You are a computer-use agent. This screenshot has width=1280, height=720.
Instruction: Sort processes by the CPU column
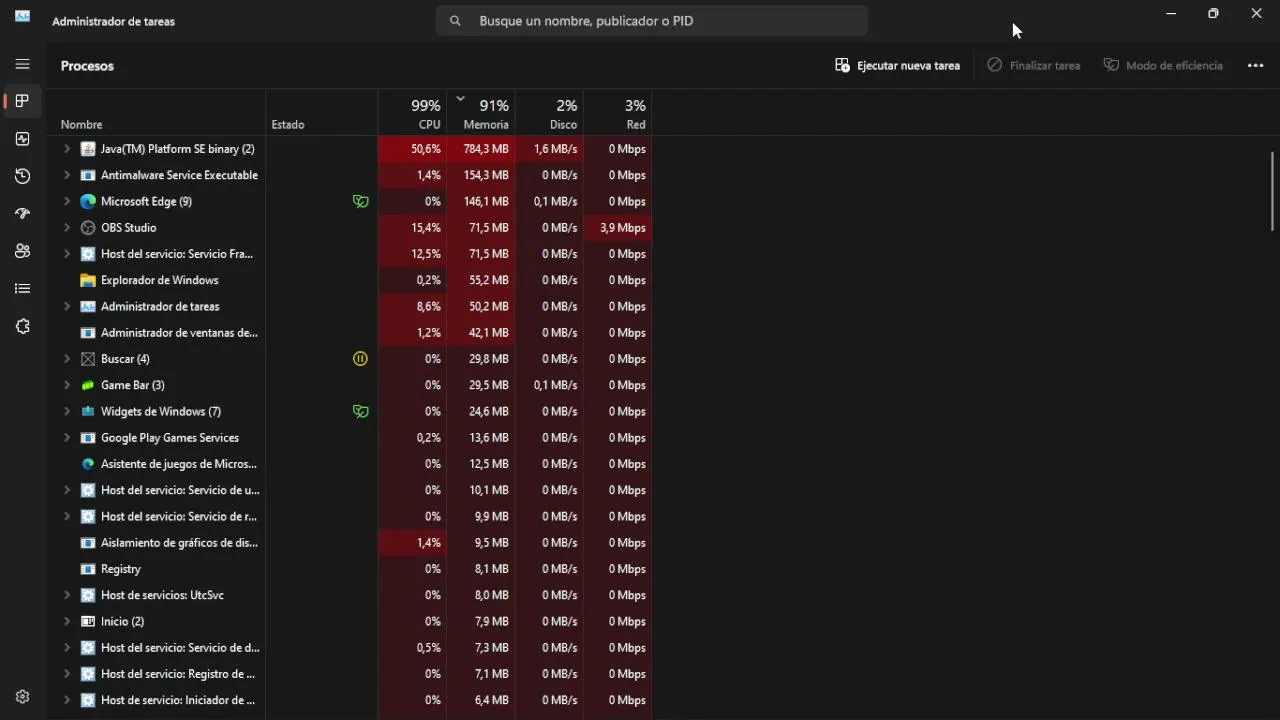(x=412, y=112)
